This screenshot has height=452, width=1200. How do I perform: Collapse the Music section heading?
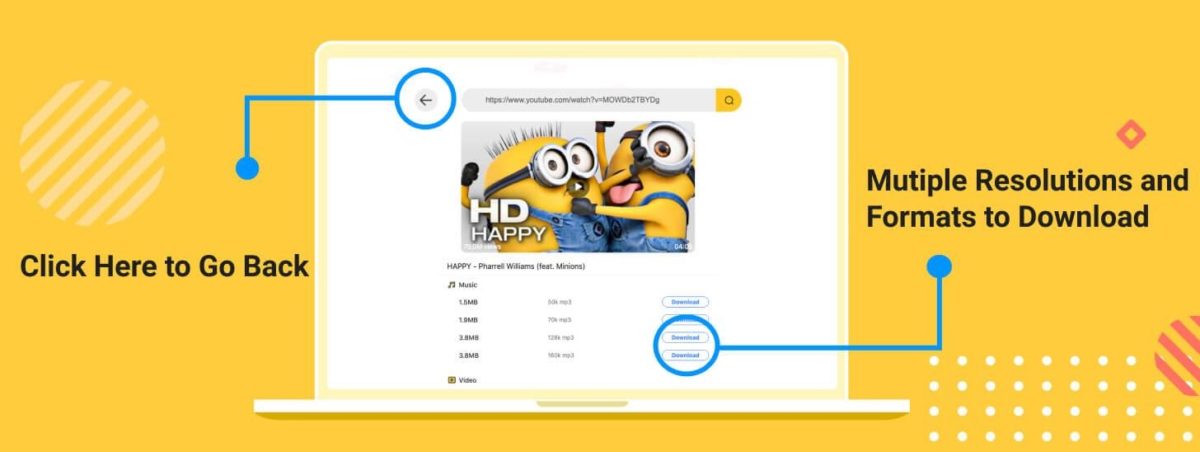pyautogui.click(x=468, y=285)
